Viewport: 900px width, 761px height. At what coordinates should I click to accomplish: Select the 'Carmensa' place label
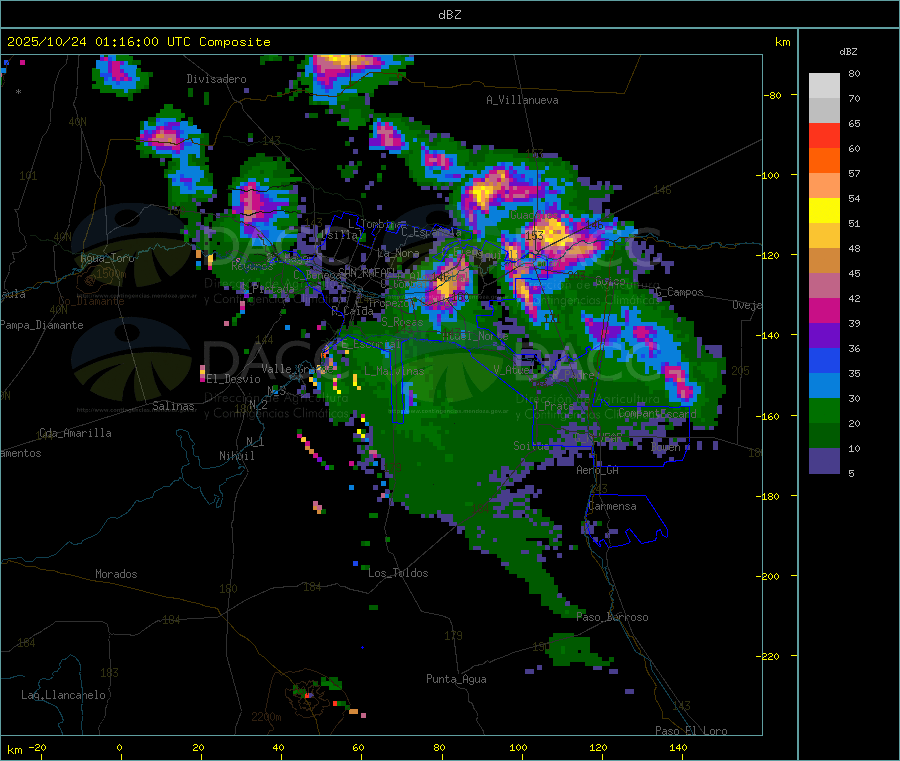[x=612, y=506]
